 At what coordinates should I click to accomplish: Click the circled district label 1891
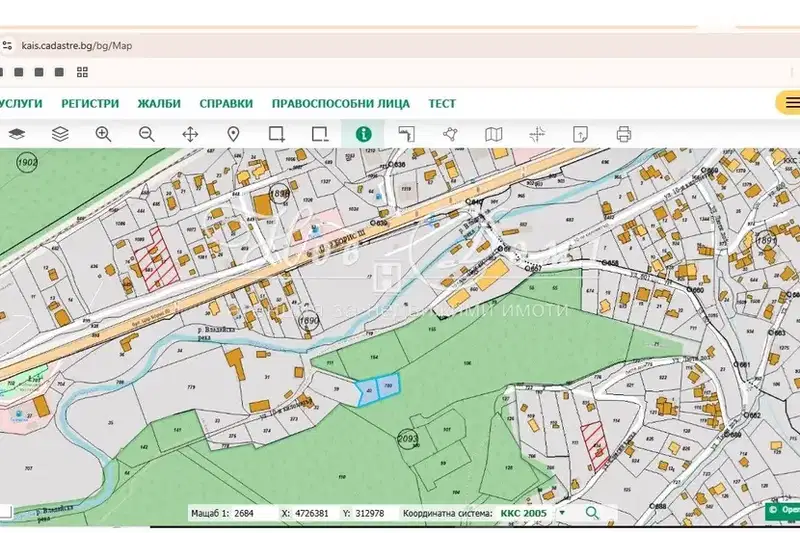(766, 240)
